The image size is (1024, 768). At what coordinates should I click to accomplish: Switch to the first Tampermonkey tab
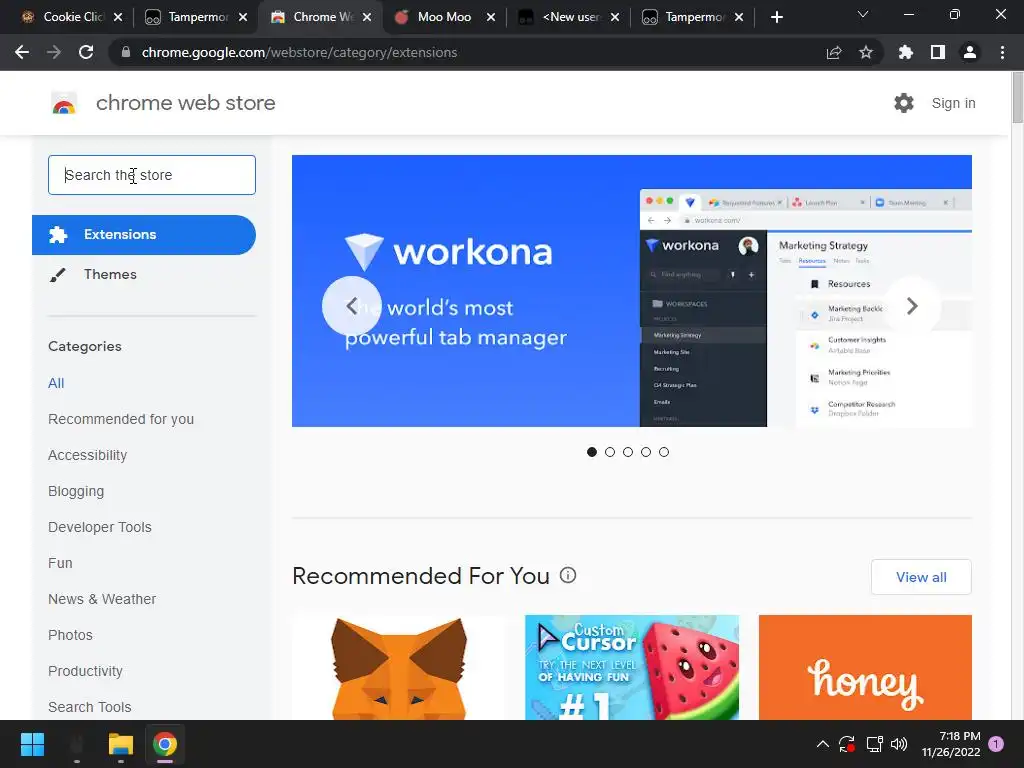[189, 17]
